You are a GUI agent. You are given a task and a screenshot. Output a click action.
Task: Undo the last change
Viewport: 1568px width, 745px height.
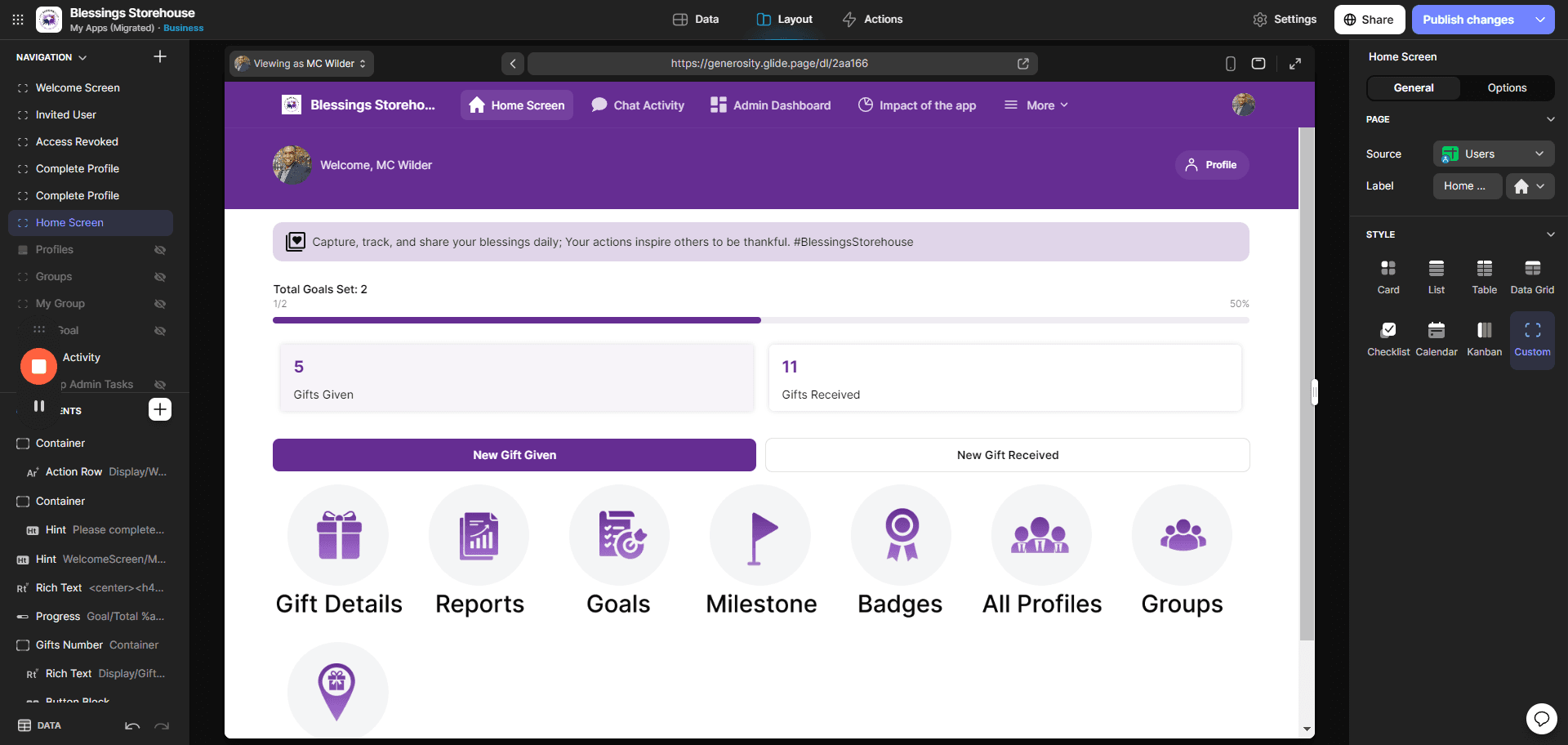[132, 725]
